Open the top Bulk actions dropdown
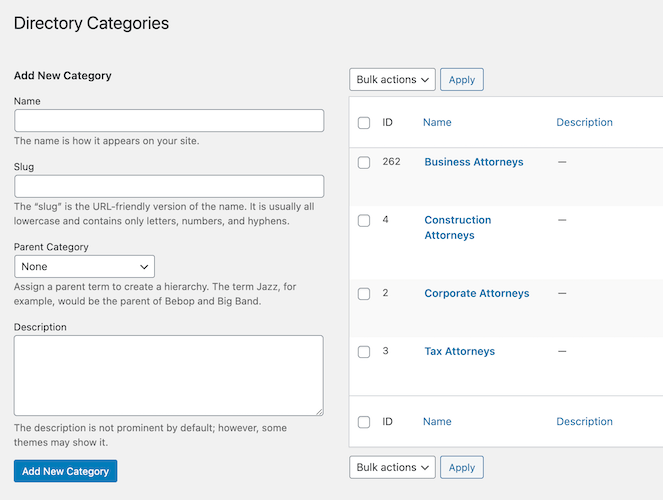The image size is (663, 500). coord(392,79)
